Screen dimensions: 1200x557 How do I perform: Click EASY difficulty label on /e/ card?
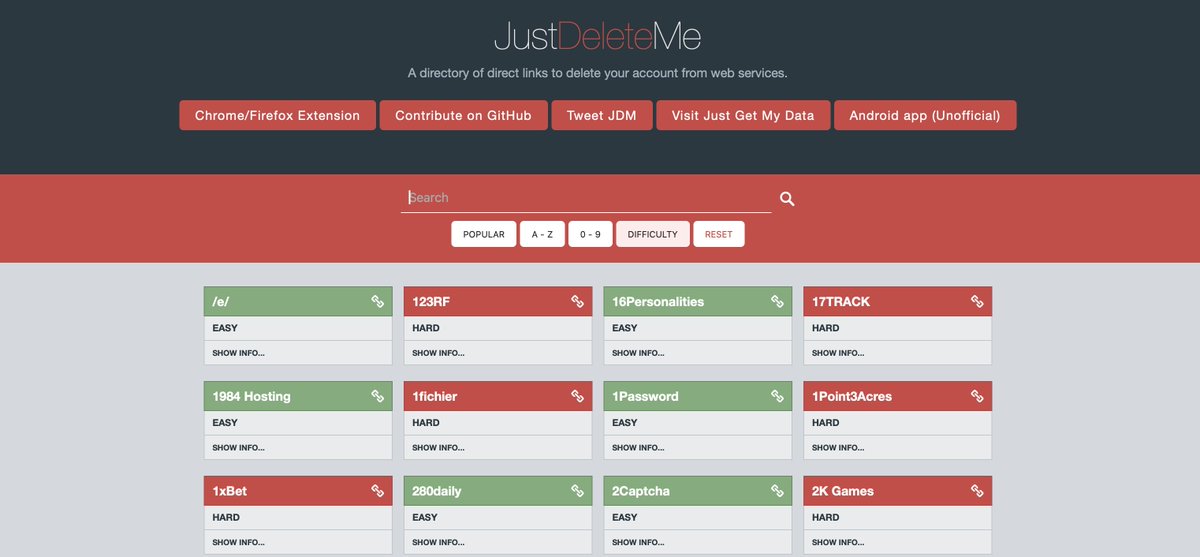225,328
